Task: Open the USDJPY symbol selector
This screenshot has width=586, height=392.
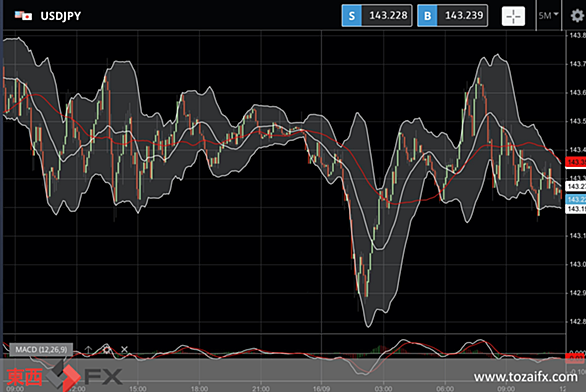Action: (x=60, y=16)
